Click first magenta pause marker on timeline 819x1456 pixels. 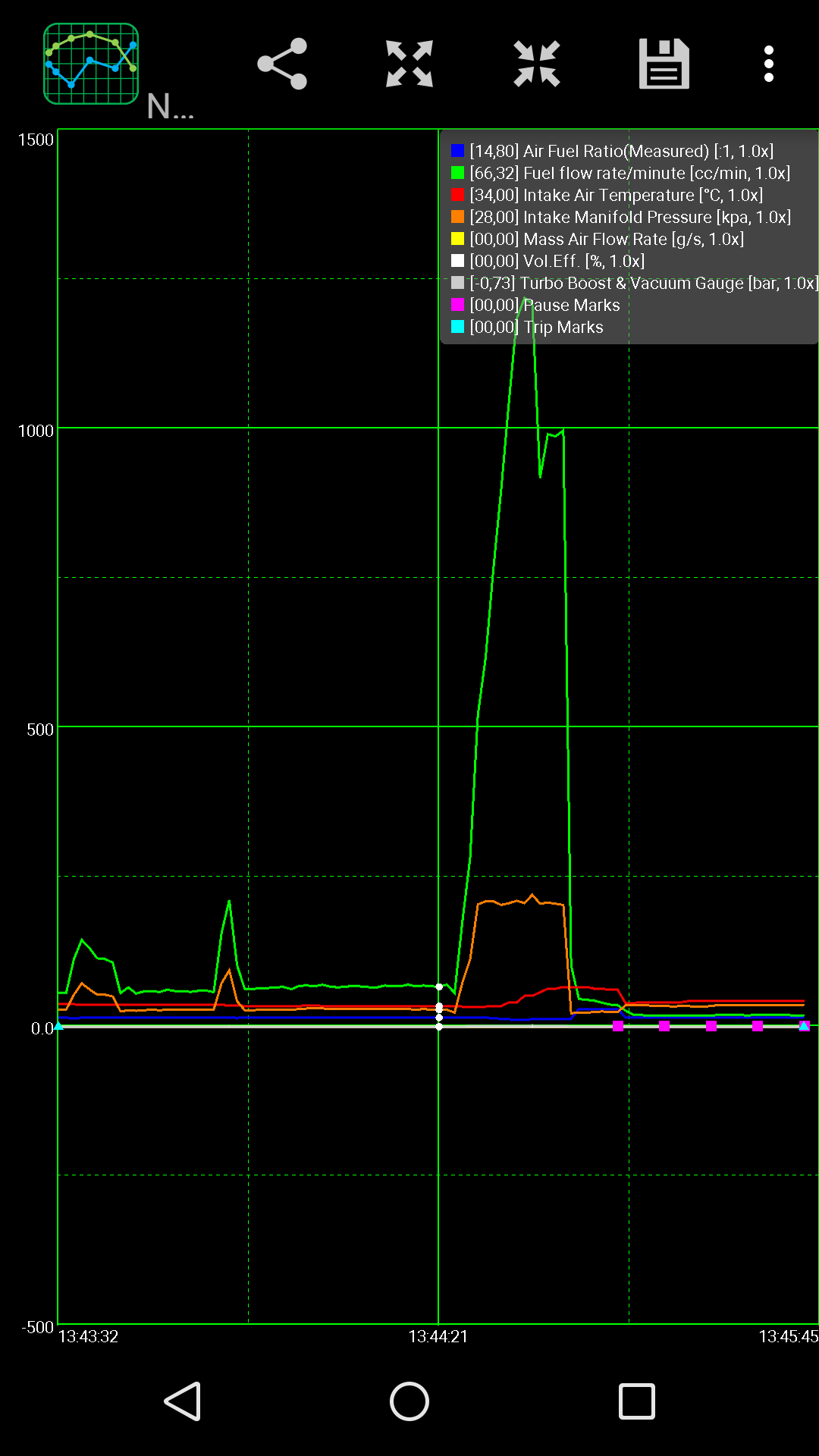click(618, 1026)
